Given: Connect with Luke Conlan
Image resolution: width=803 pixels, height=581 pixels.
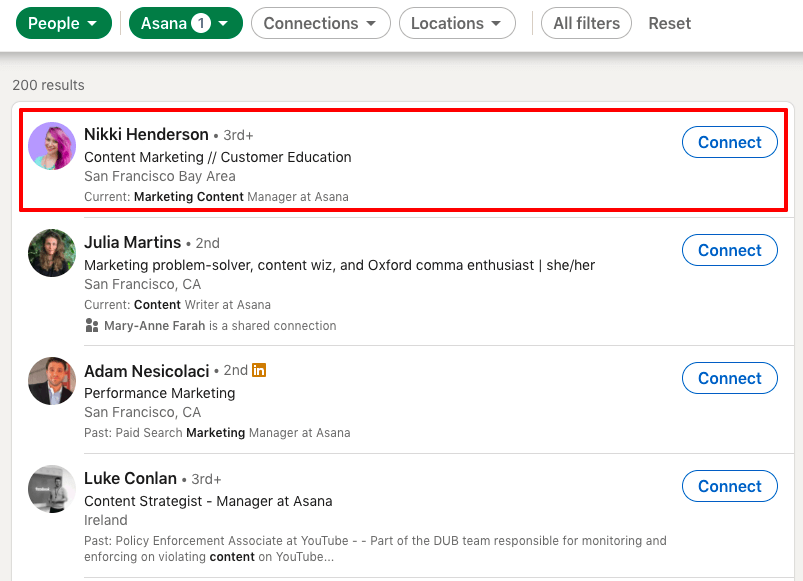Looking at the screenshot, I should point(729,486).
